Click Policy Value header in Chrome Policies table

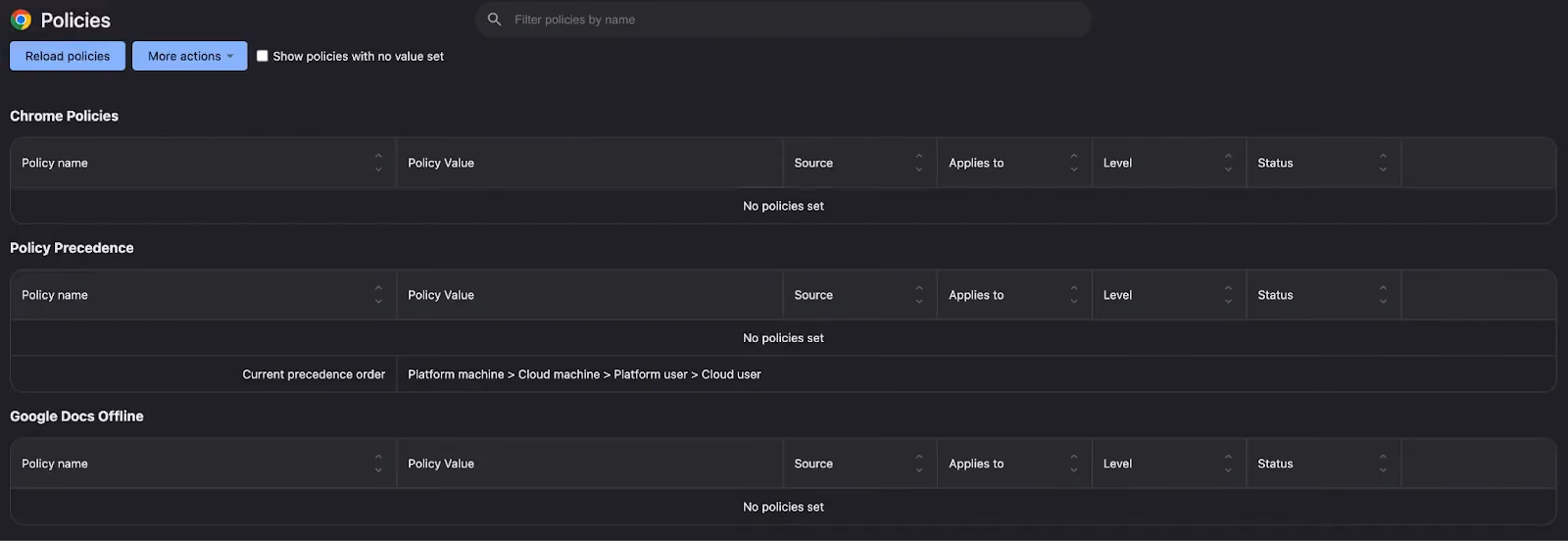(x=589, y=163)
